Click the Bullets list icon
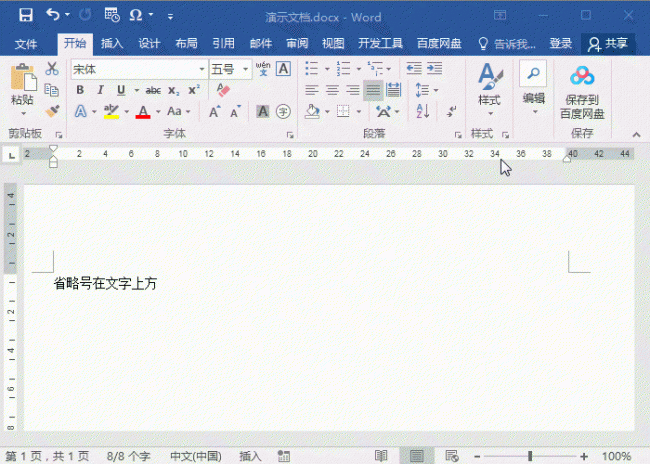Image resolution: width=650 pixels, height=464 pixels. click(311, 68)
